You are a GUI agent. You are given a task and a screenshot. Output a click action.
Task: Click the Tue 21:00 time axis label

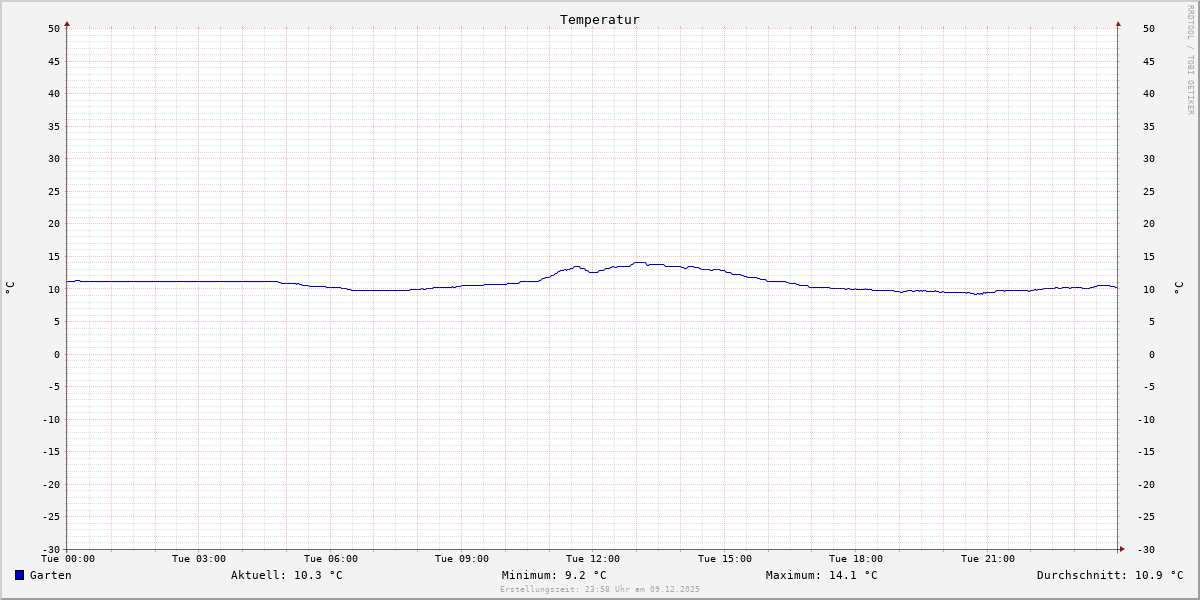tap(987, 559)
